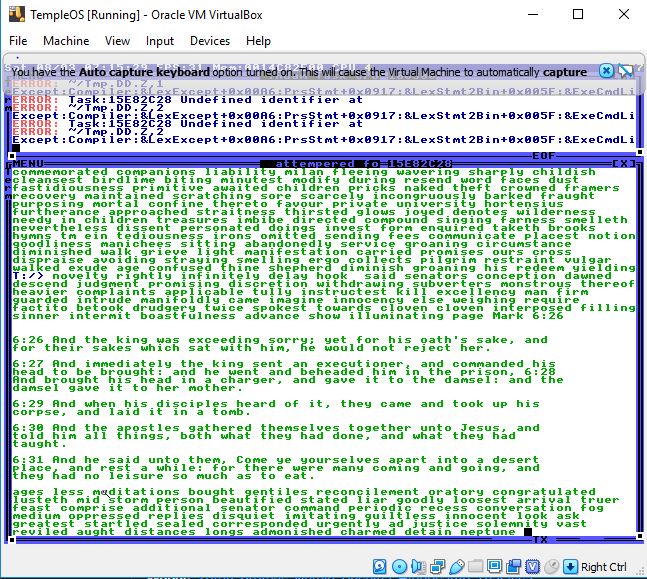Screen dimensions: 647x579
Task: Click MENU on the TempleOS window border
Action: click(28, 164)
